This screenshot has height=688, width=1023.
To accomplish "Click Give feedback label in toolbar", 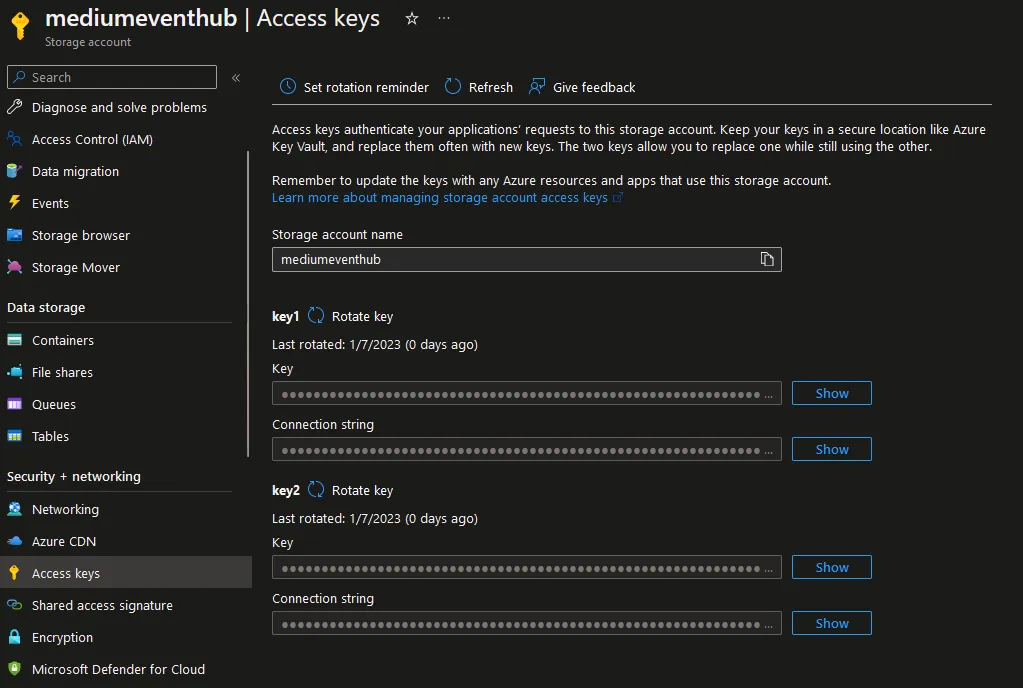I will tap(594, 87).
